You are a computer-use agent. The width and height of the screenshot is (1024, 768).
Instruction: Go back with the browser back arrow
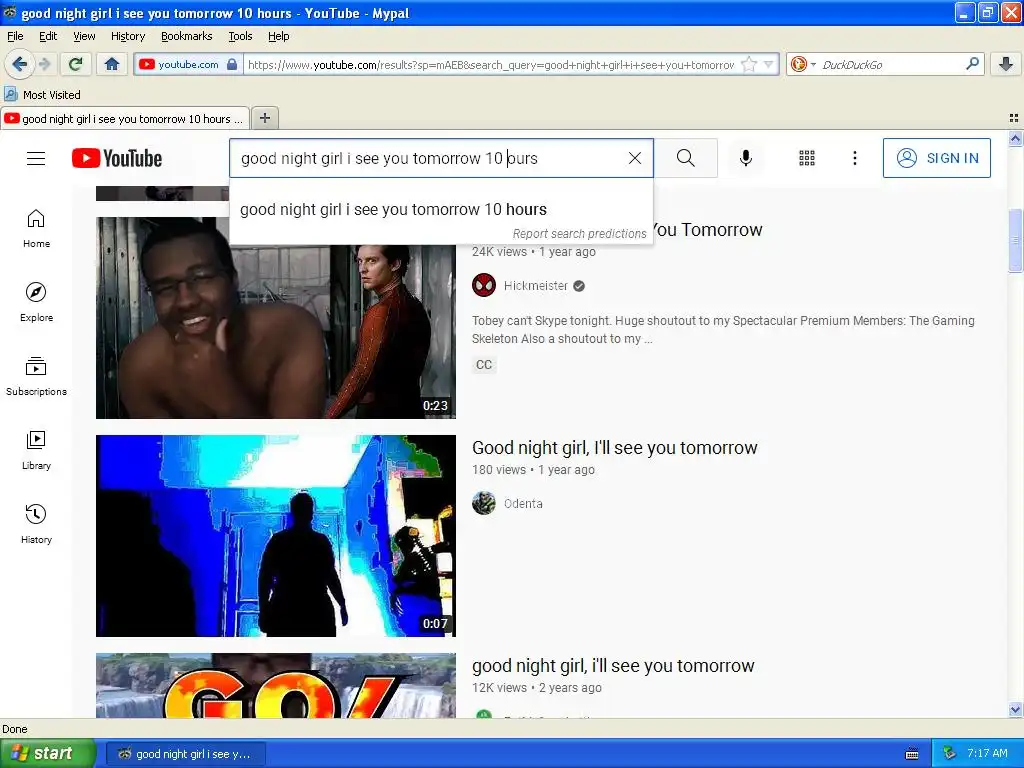click(19, 64)
